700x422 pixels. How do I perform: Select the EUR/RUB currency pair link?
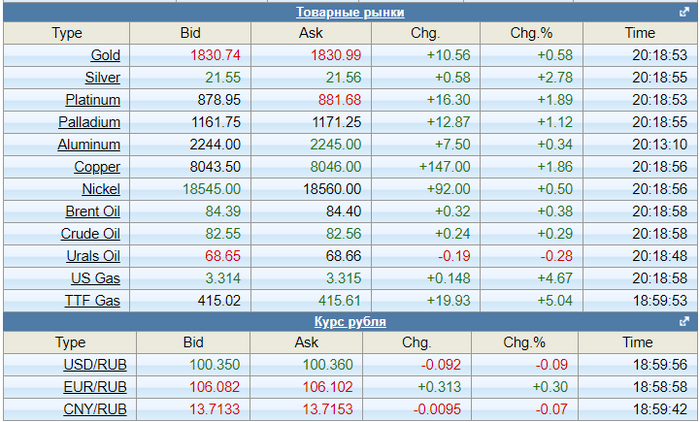click(x=95, y=387)
